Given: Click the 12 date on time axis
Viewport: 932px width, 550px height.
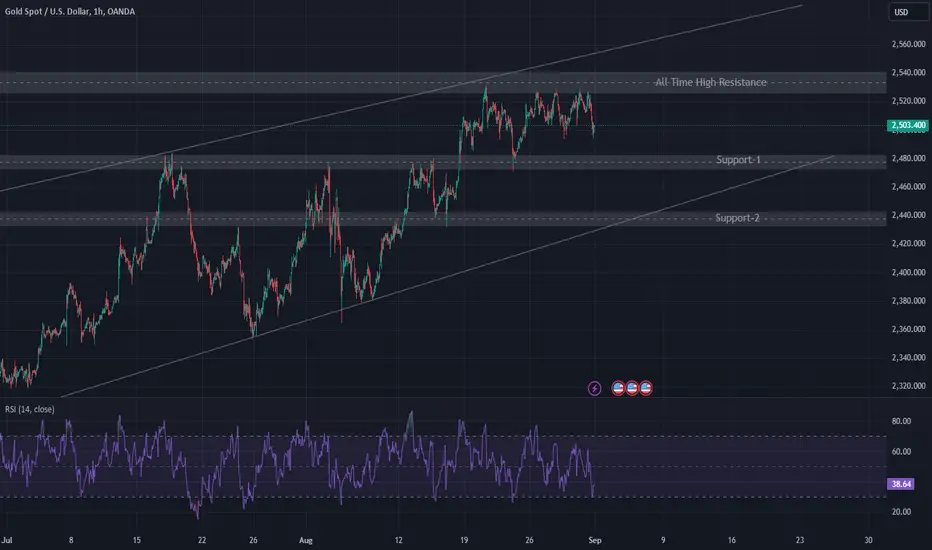Looking at the screenshot, I should (x=398, y=540).
